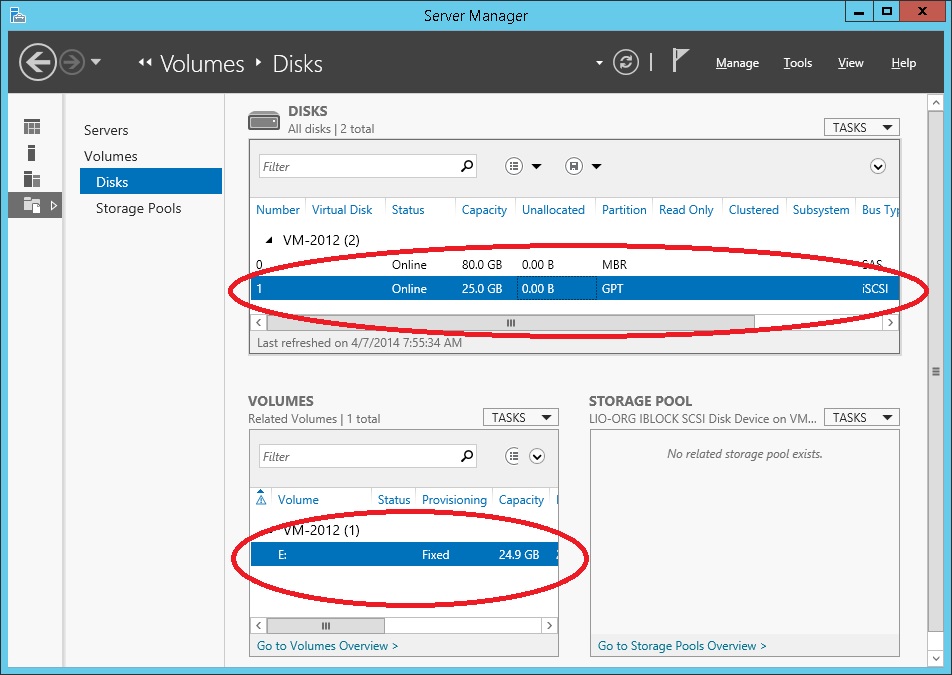952x675 pixels.
Task: Select the All Servers sidebar icon
Action: (x=32, y=179)
